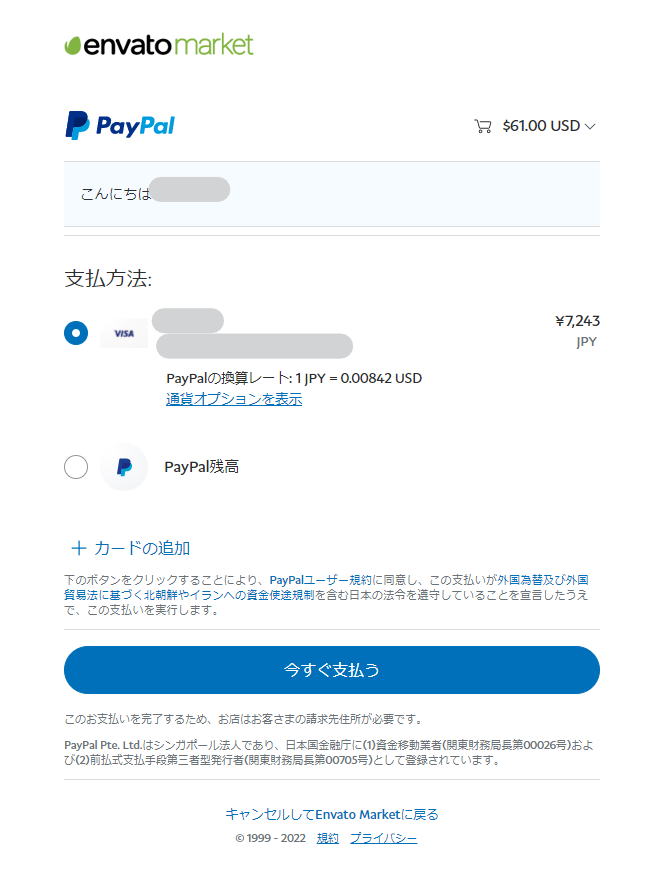Click the PayPal balance P icon
Screen dimensions: 646x896
coord(124,467)
